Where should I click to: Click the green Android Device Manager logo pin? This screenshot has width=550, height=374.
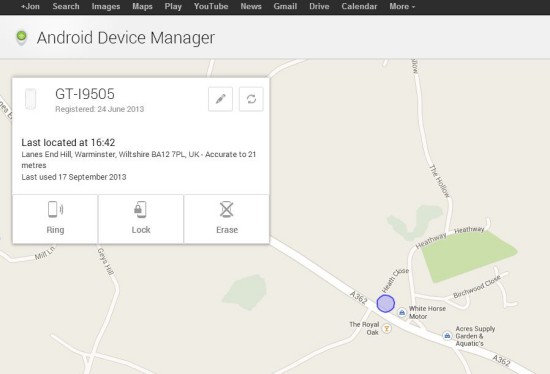point(21,37)
